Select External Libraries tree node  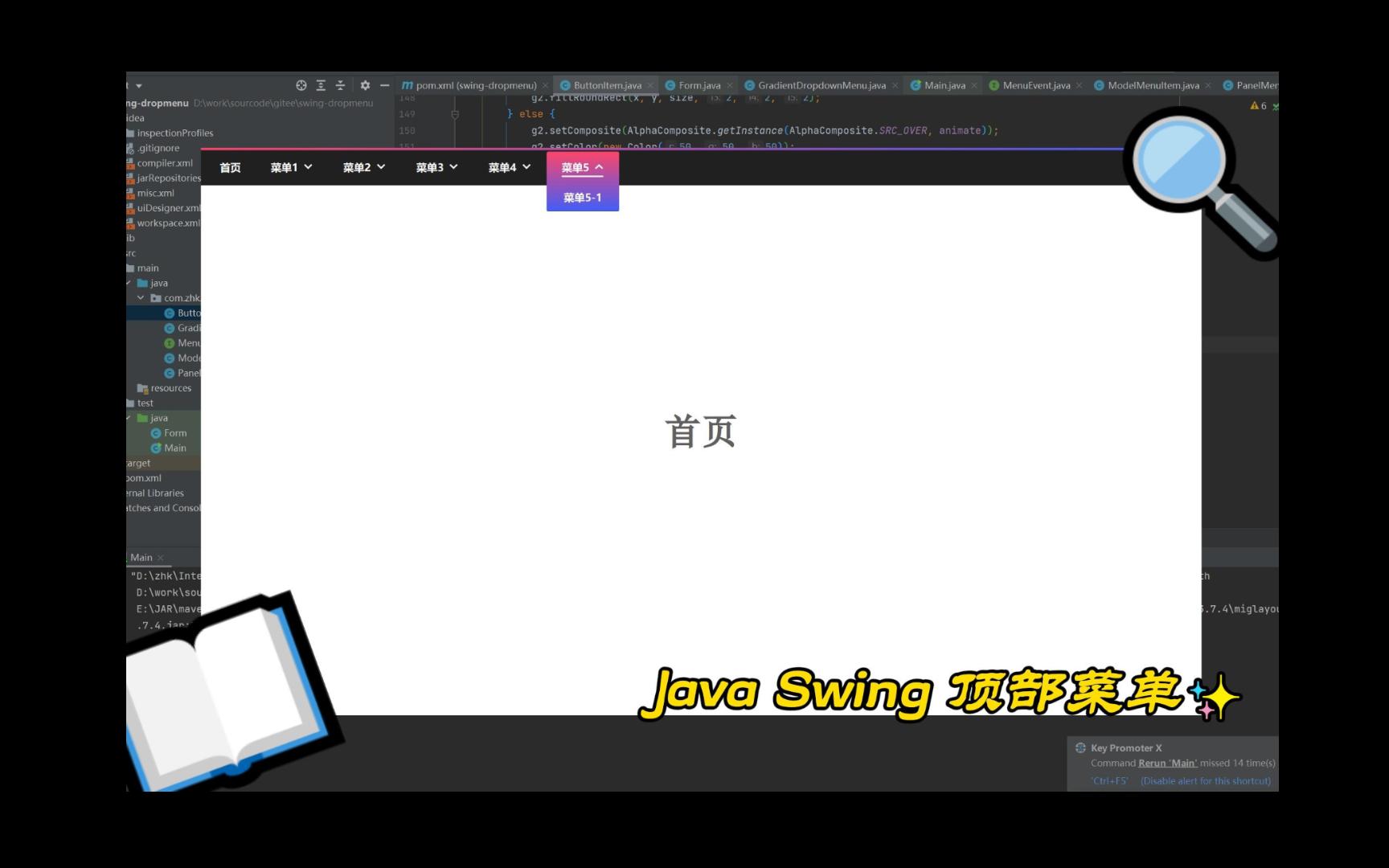tap(155, 493)
